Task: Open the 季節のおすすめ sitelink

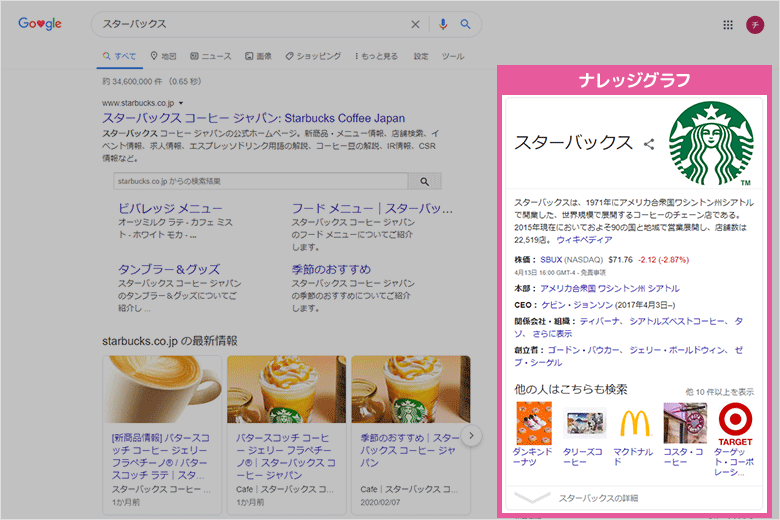Action: [x=331, y=269]
